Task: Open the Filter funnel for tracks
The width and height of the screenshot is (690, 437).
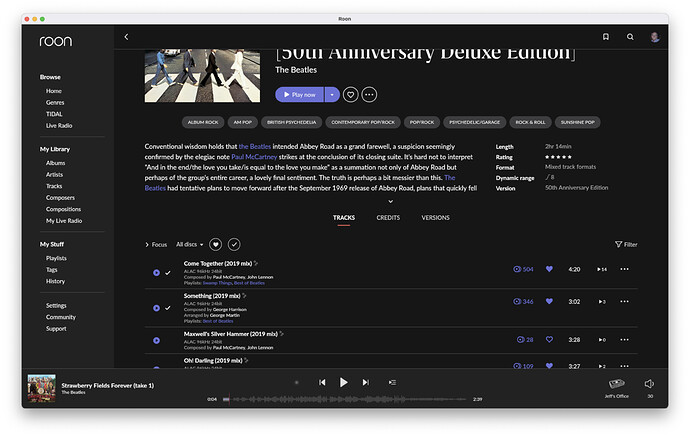Action: 626,244
